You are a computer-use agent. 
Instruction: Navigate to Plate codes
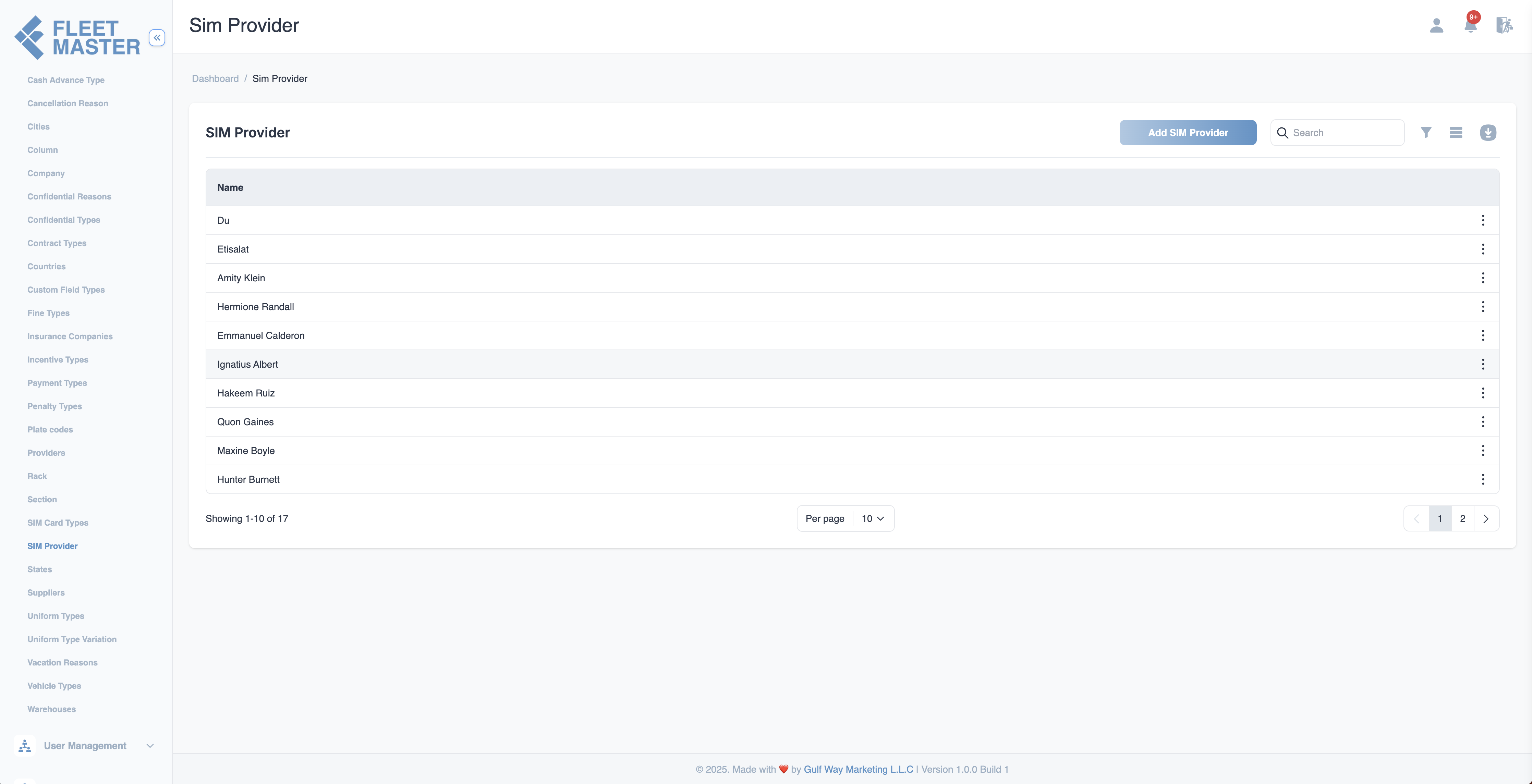pos(50,430)
